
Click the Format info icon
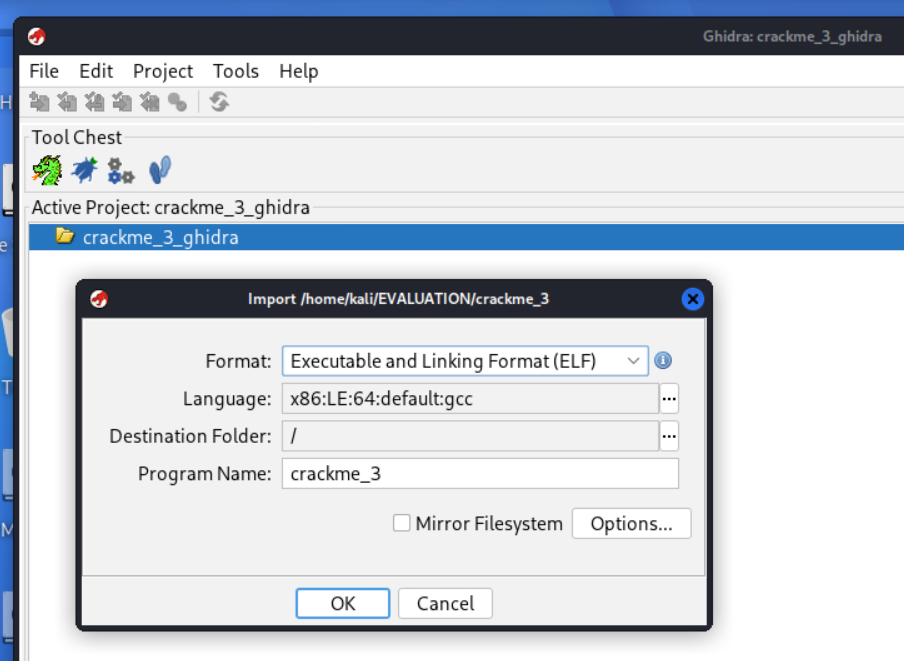point(663,361)
